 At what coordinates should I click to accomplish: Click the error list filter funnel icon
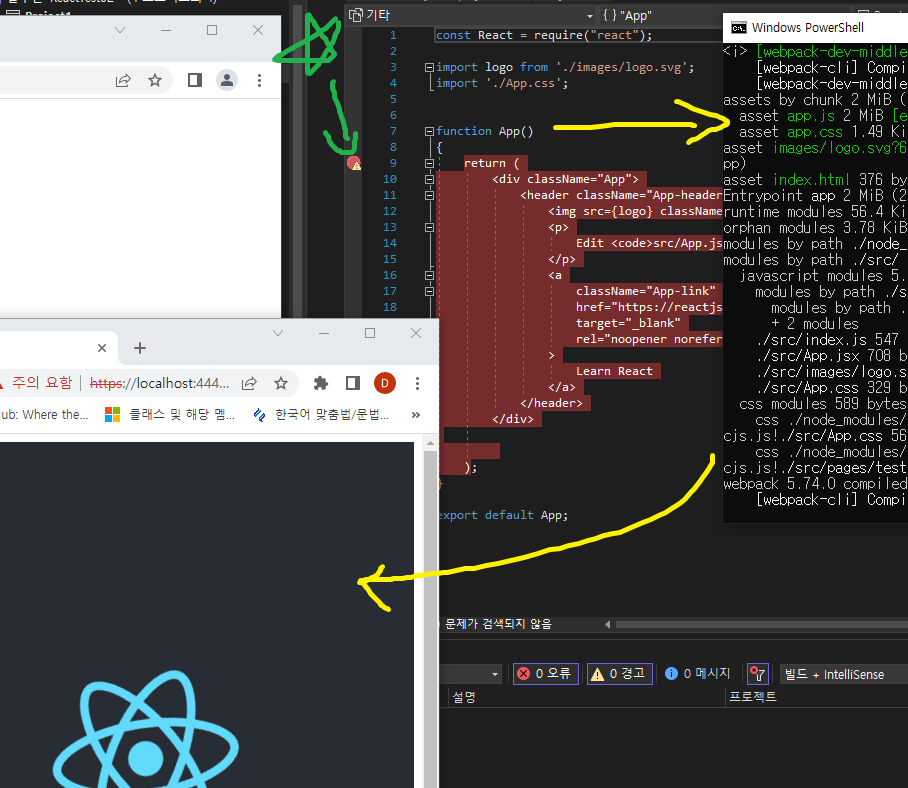click(757, 674)
